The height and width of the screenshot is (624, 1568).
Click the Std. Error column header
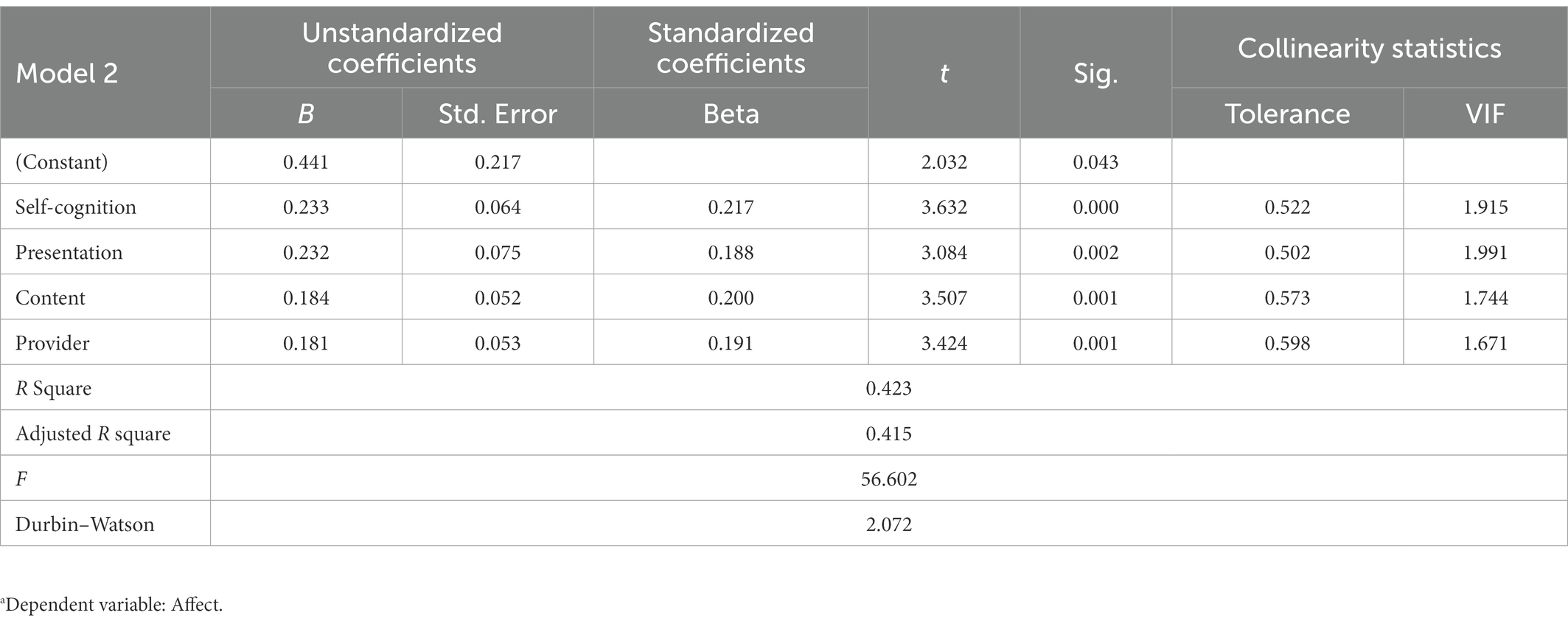(x=498, y=114)
